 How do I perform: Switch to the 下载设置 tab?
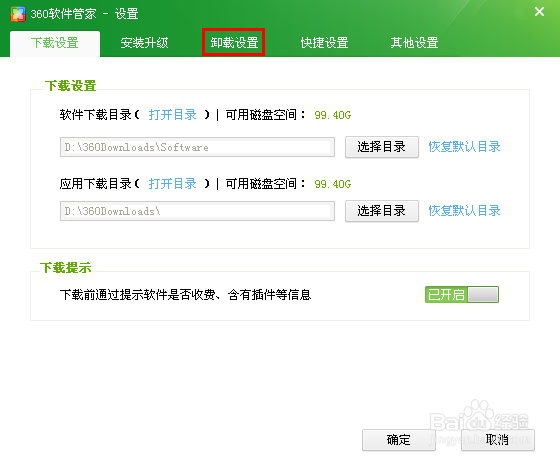point(55,43)
